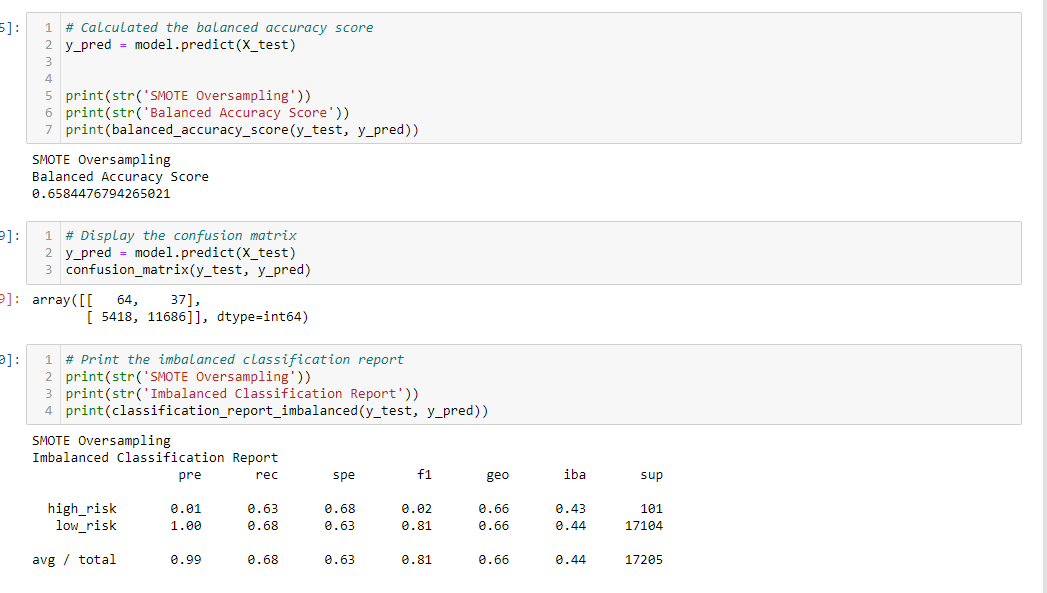Click the print 'Imbalanced Classification Report' code line
1047x593 pixels.
point(242,393)
